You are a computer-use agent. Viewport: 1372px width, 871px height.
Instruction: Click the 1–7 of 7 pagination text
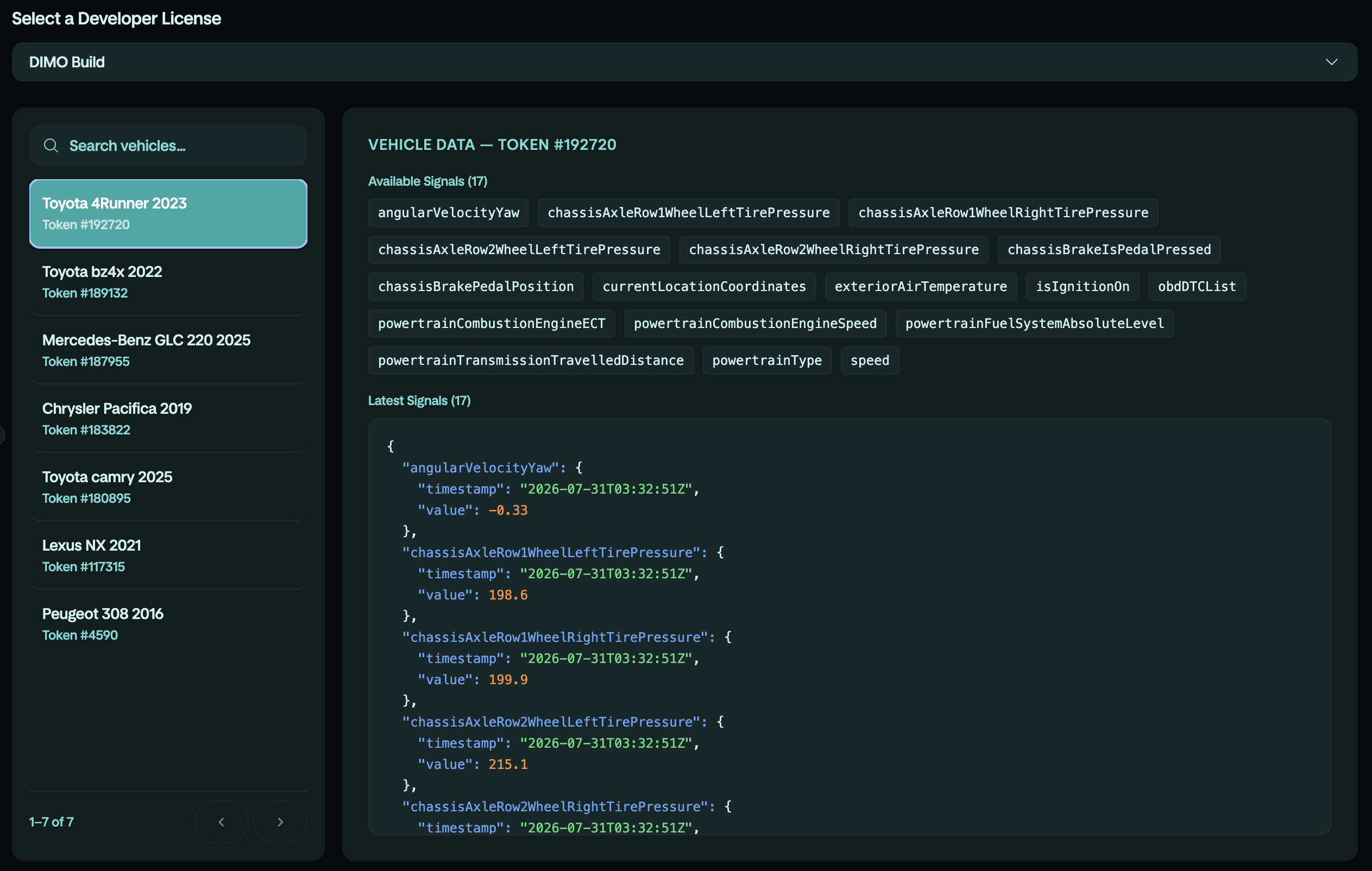[51, 822]
